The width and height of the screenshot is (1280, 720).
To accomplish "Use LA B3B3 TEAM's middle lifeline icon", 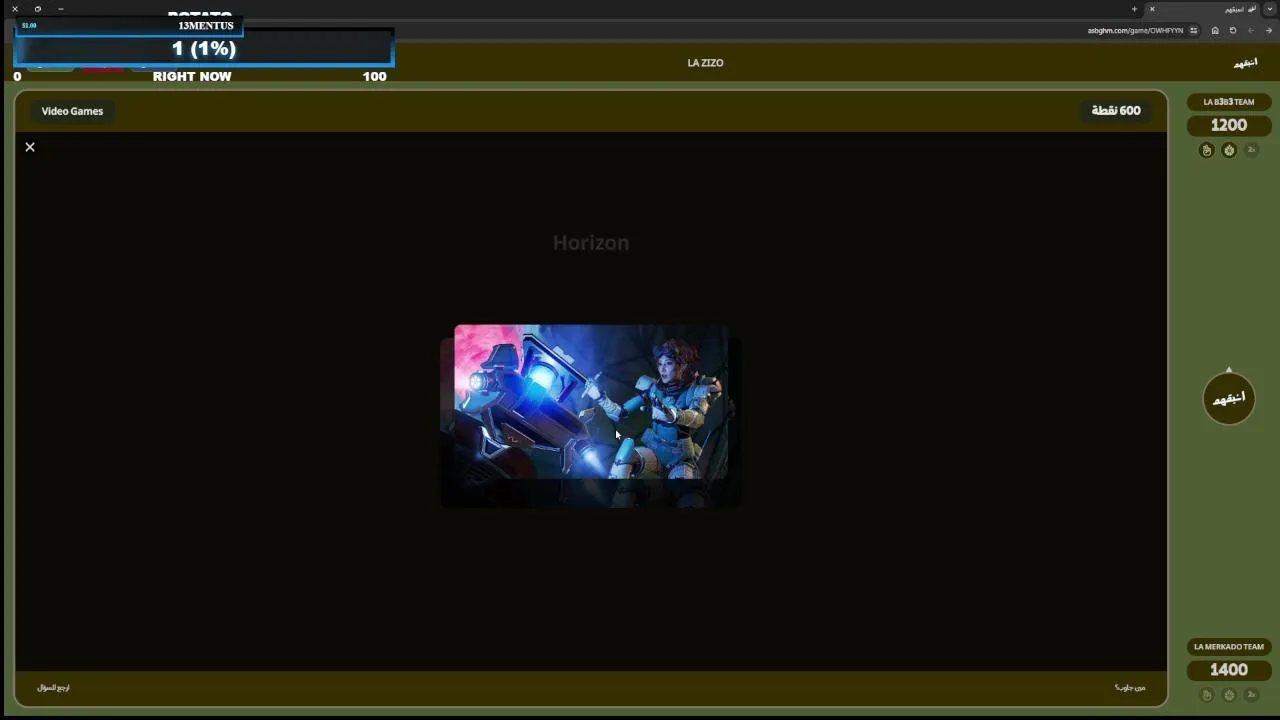I will (x=1229, y=150).
